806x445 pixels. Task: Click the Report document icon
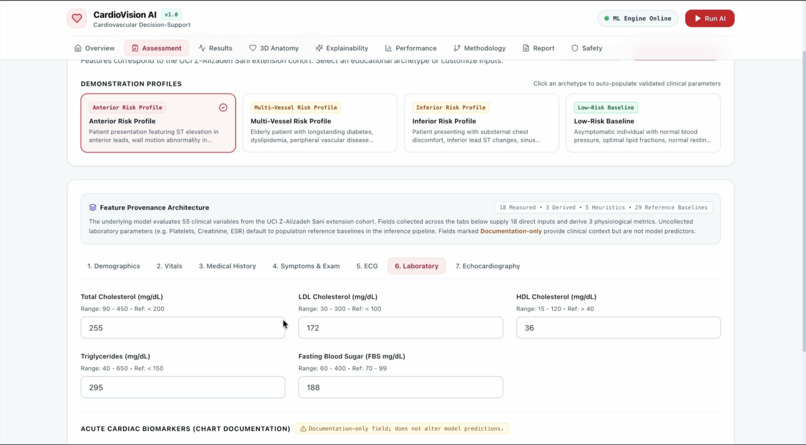(x=526, y=48)
